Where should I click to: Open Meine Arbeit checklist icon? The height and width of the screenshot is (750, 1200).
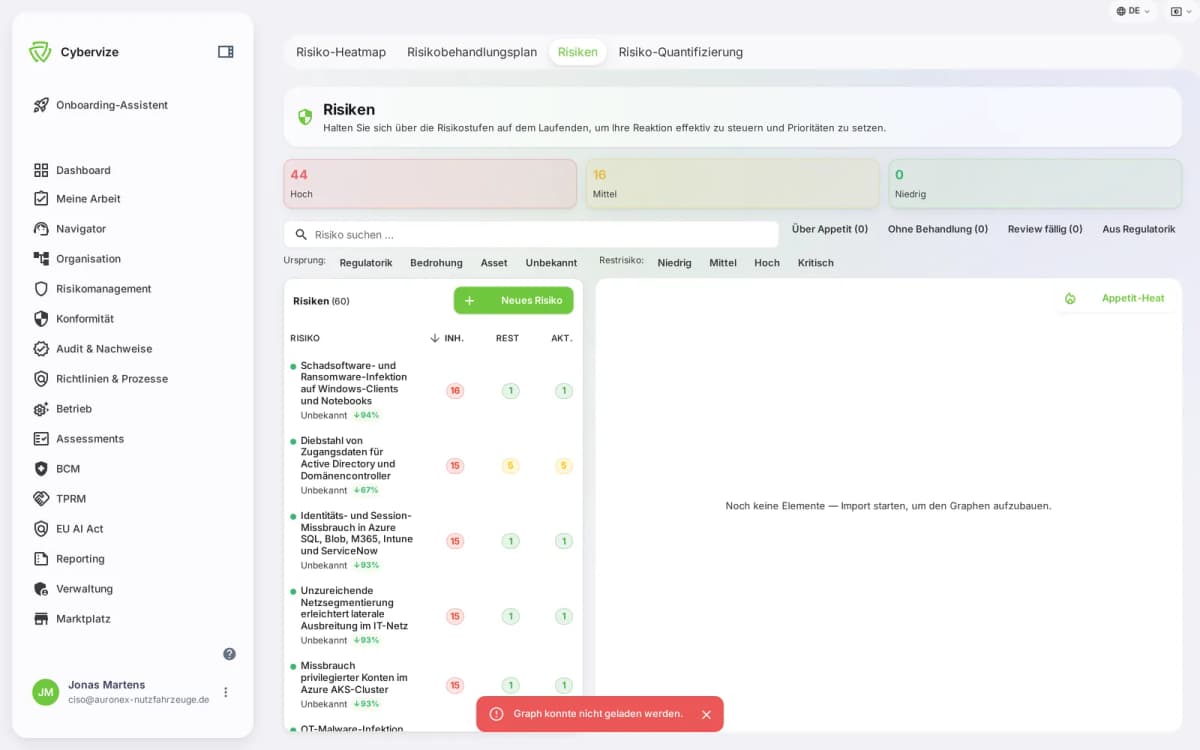tap(41, 199)
